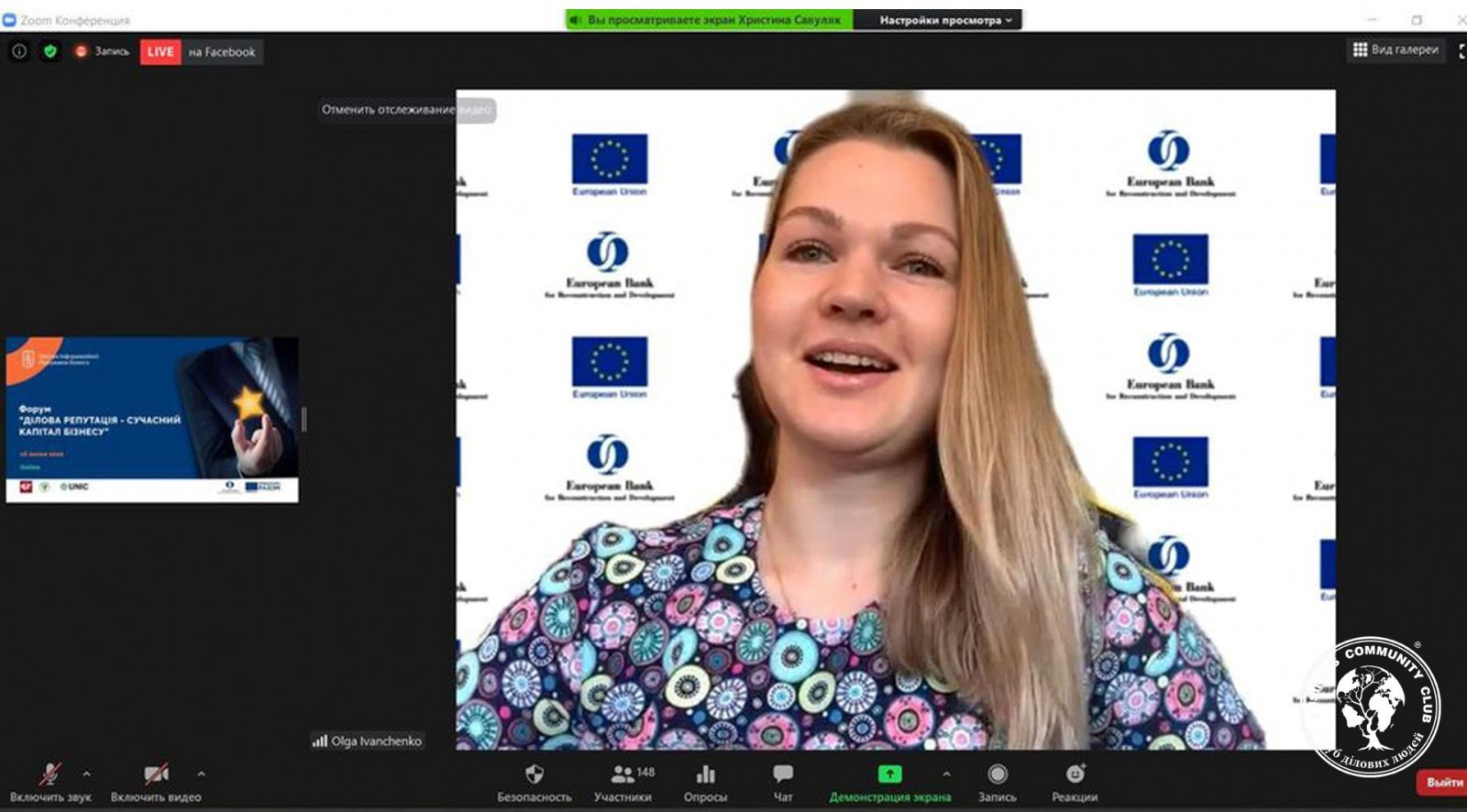
Task: Open Реакции reactions menu
Action: tap(1075, 784)
